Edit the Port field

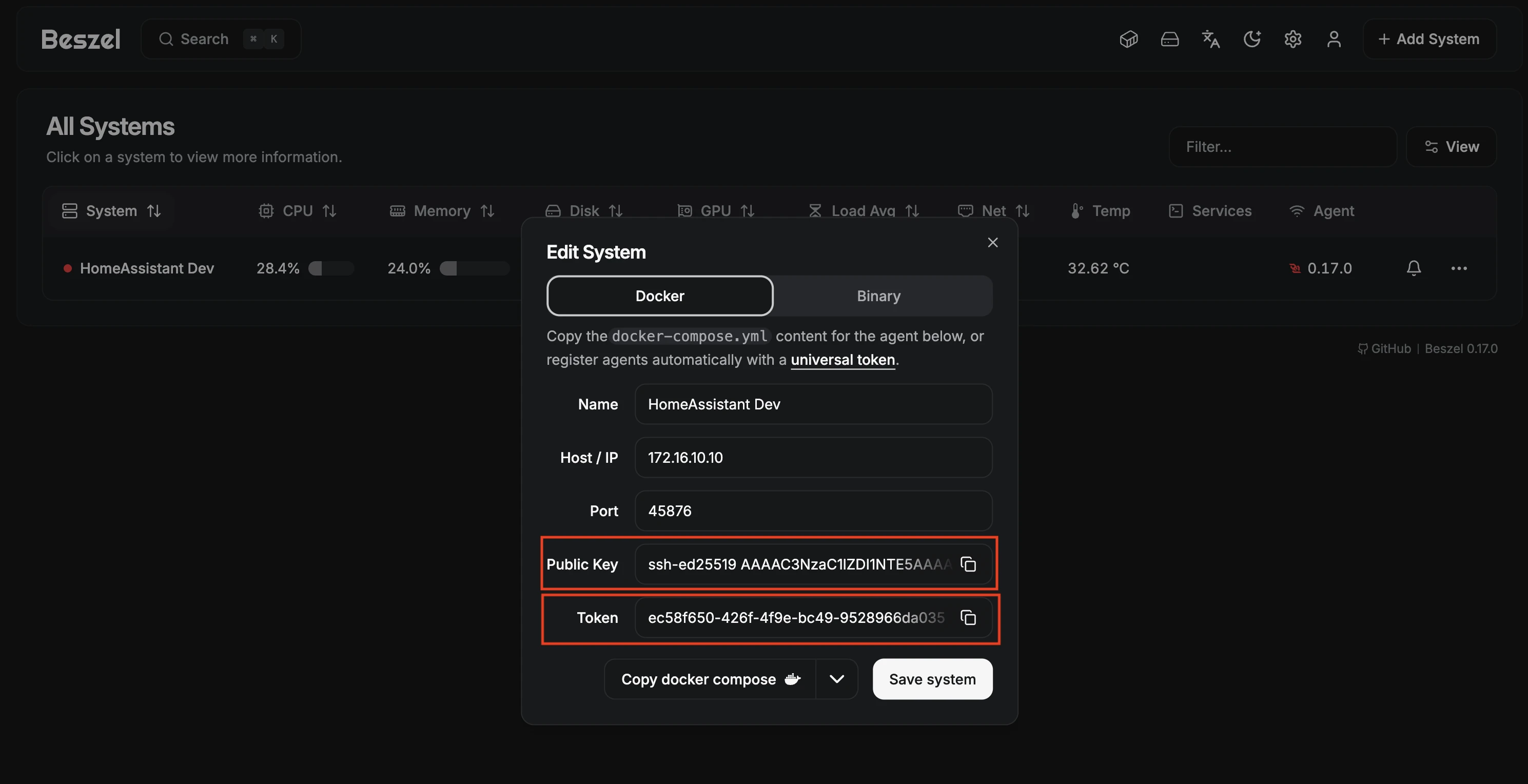tap(813, 511)
